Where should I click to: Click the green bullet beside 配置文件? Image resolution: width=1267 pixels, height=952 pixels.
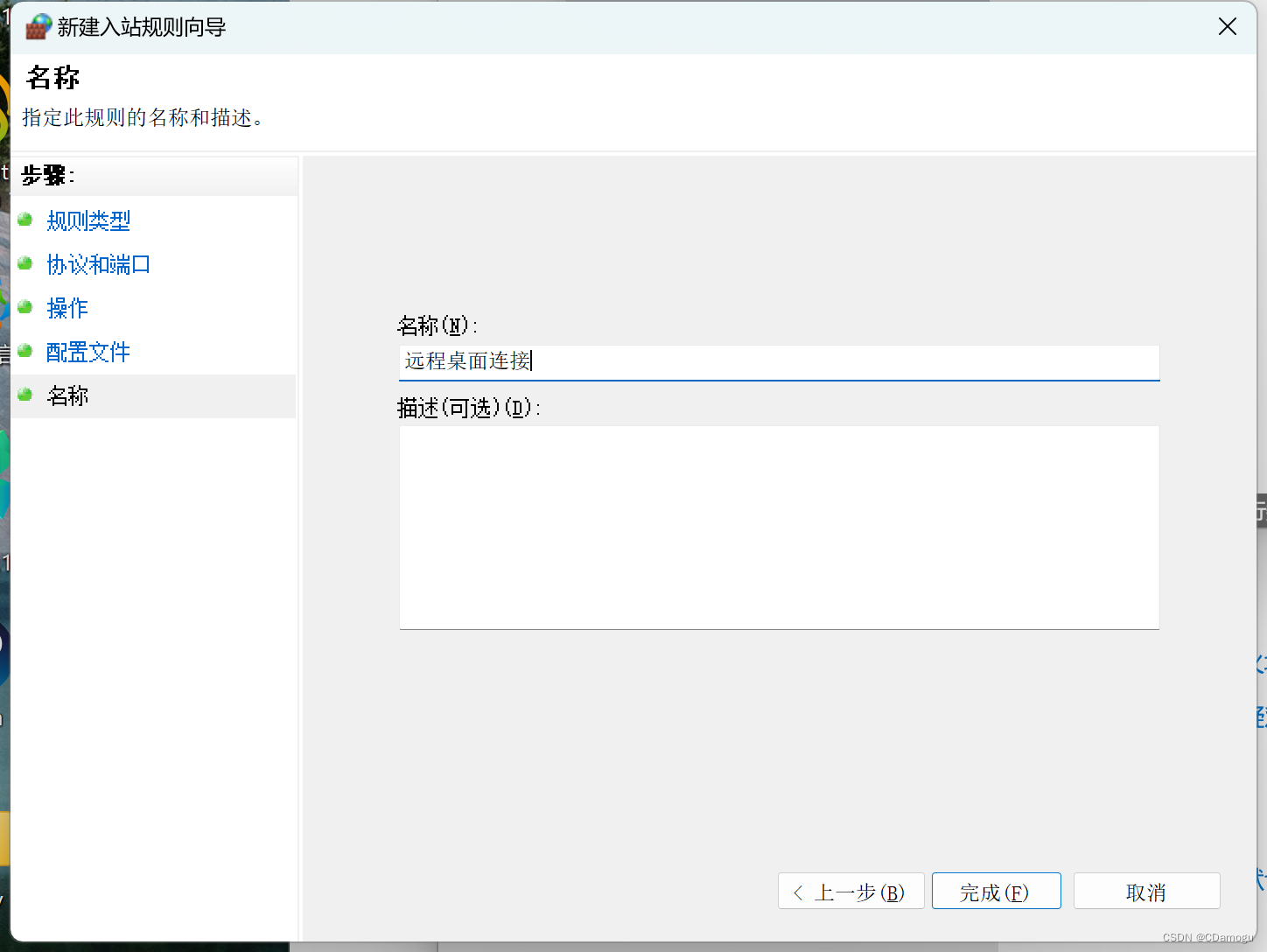[x=25, y=351]
